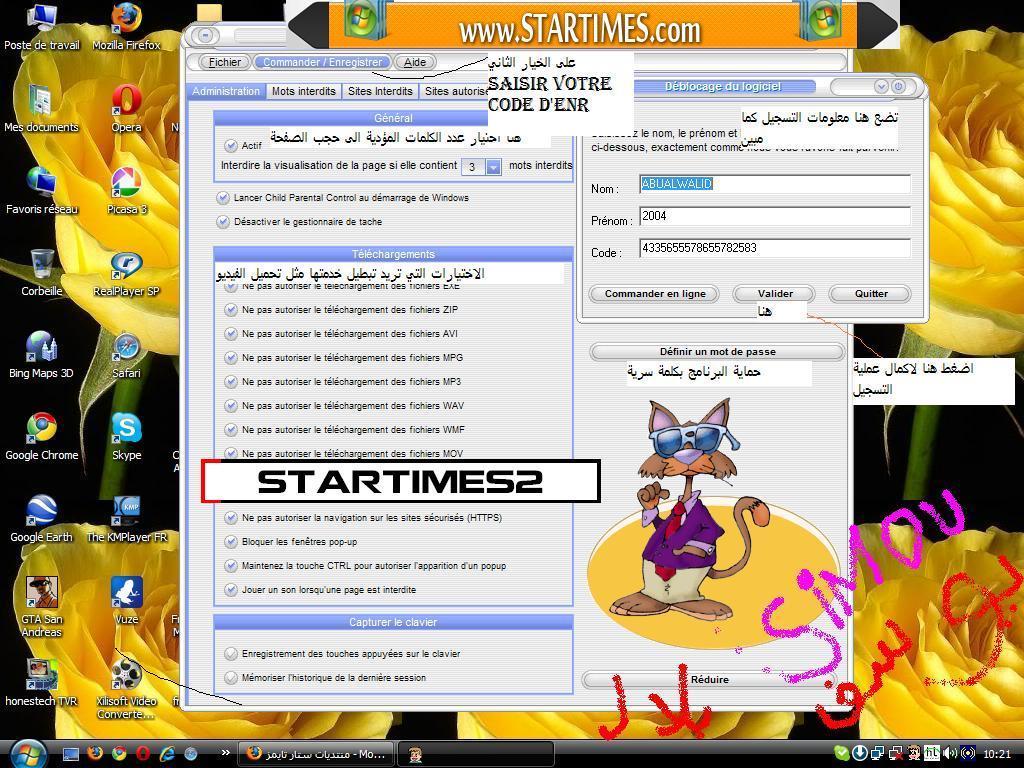
Task: Launch Opera browser desktop icon
Action: tap(126, 108)
